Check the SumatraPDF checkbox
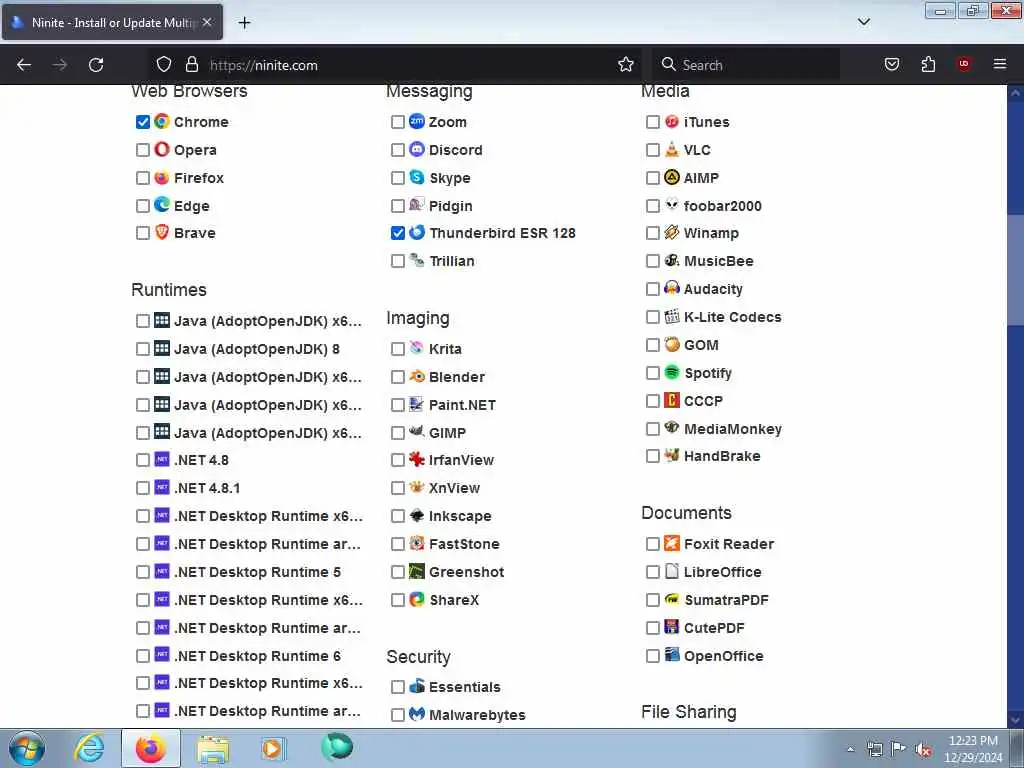 (x=652, y=600)
